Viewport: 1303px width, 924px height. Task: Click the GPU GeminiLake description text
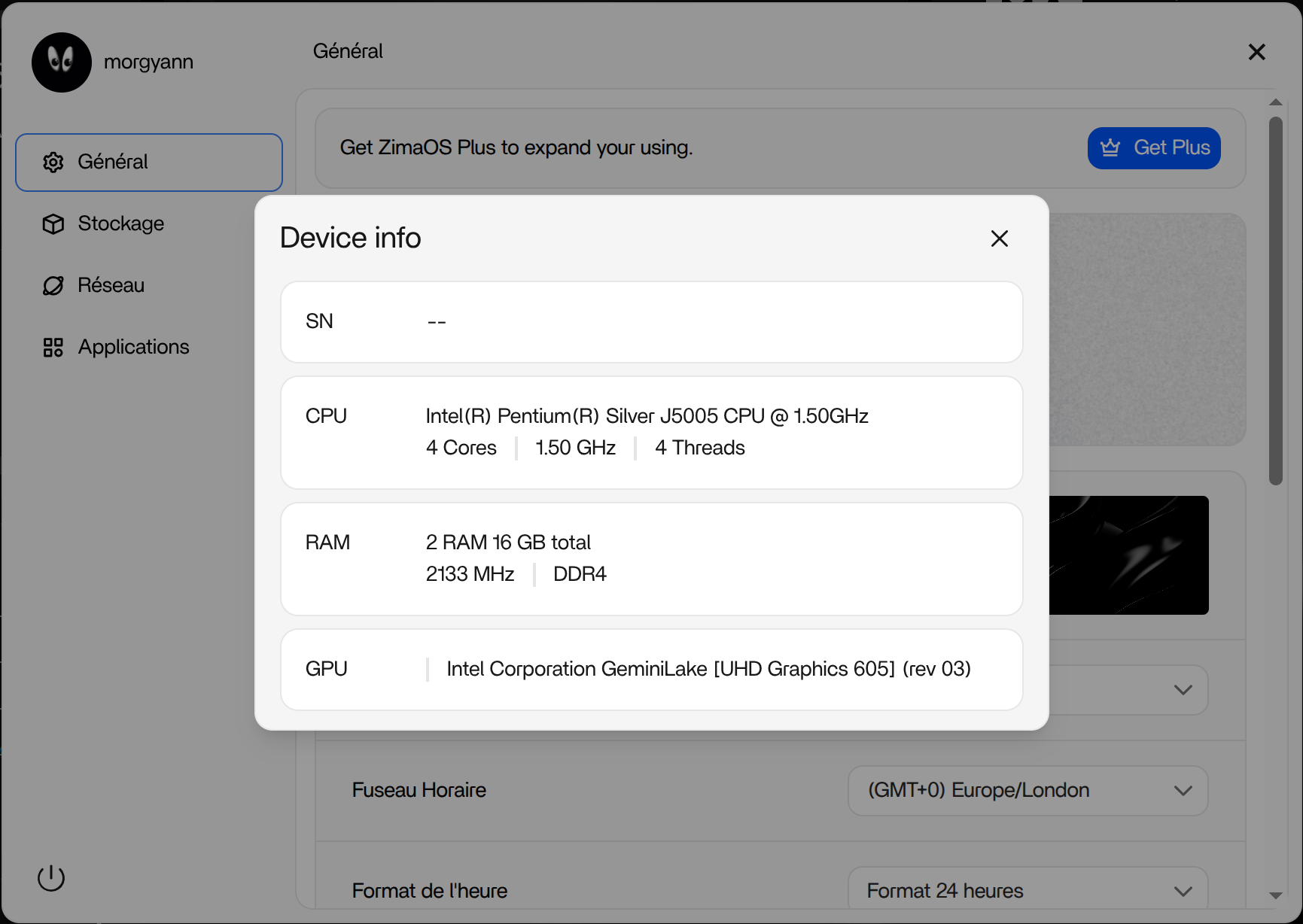point(708,669)
